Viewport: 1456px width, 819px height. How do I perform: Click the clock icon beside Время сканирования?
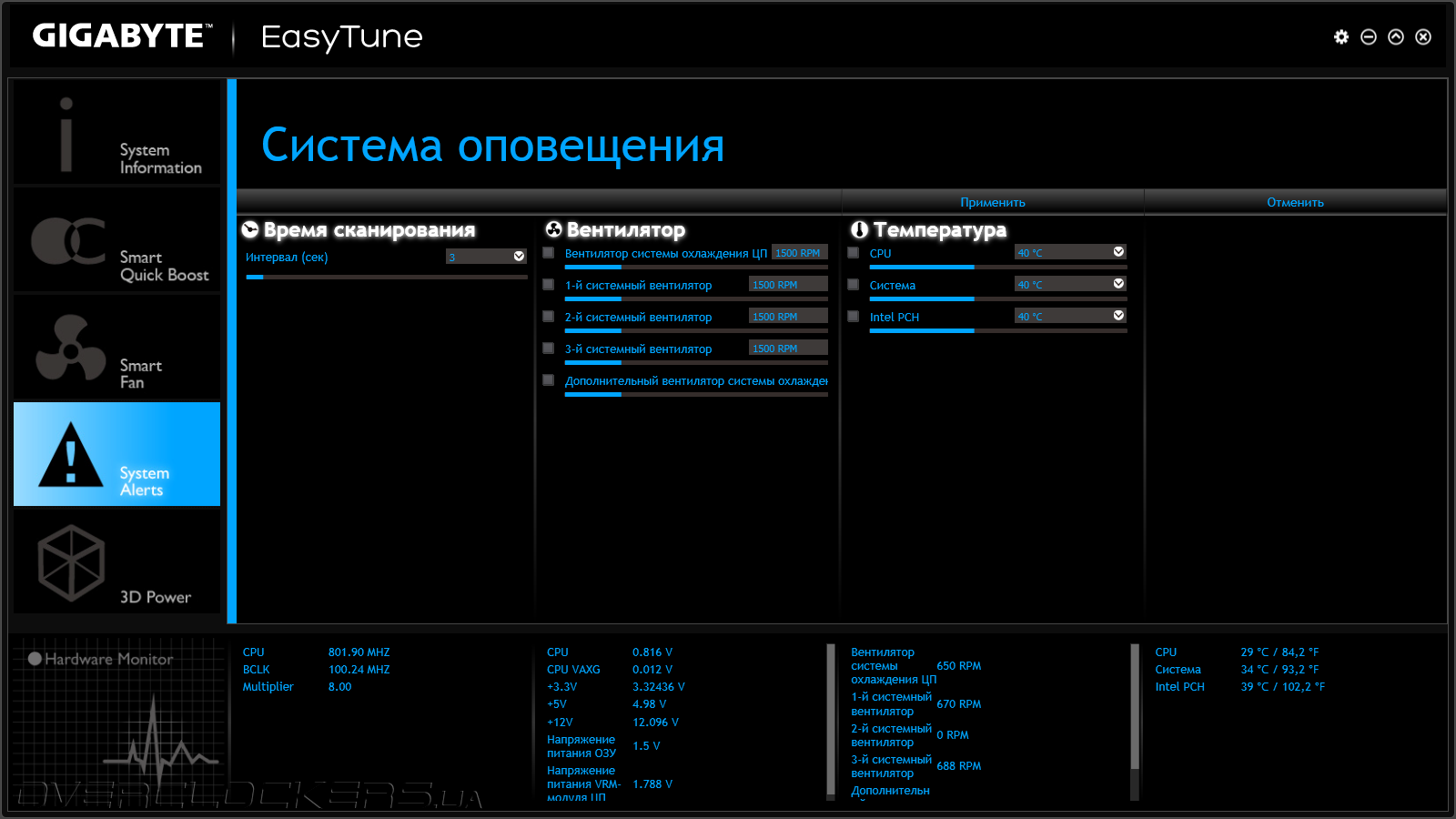pyautogui.click(x=250, y=229)
